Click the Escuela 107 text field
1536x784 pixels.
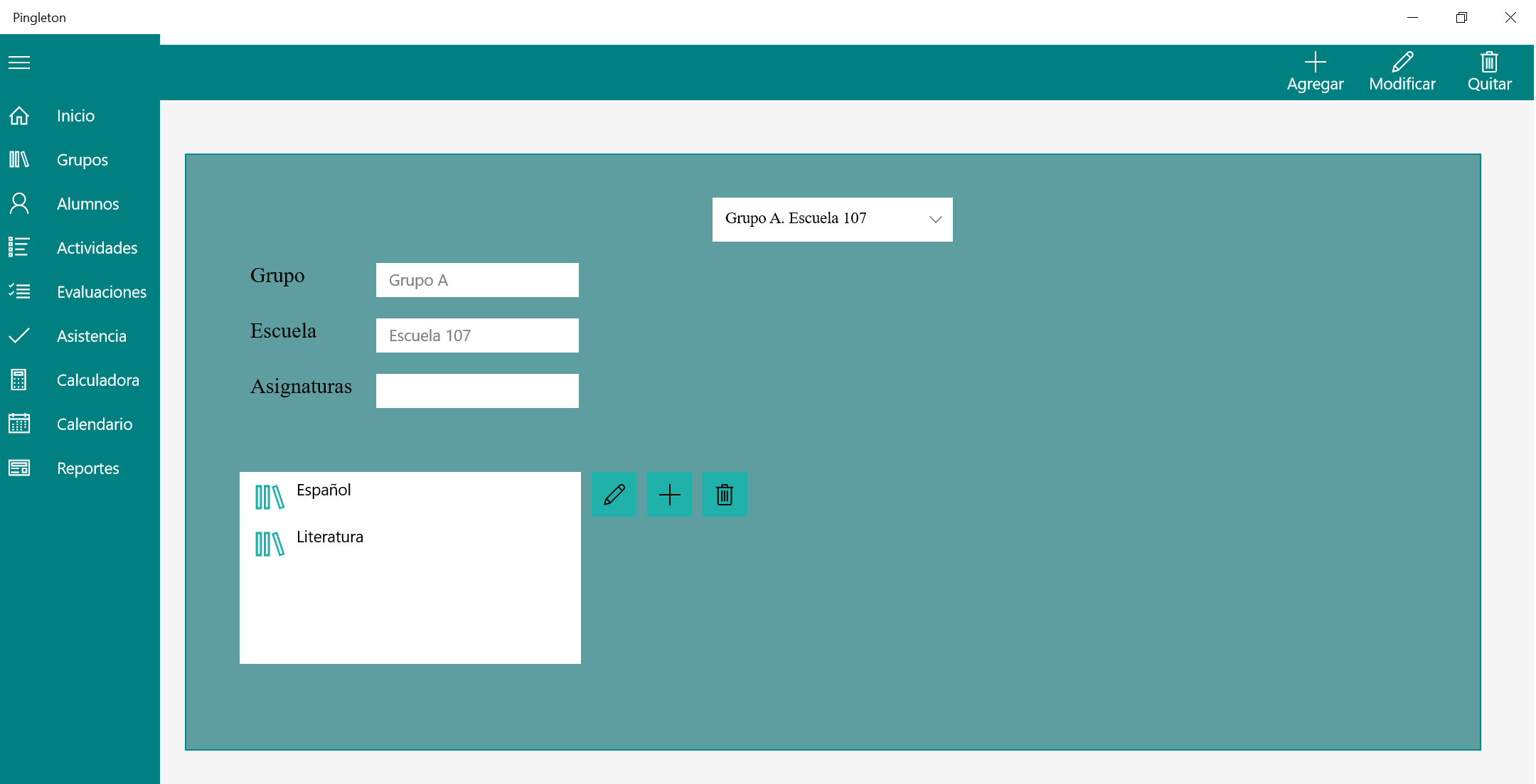(x=477, y=335)
